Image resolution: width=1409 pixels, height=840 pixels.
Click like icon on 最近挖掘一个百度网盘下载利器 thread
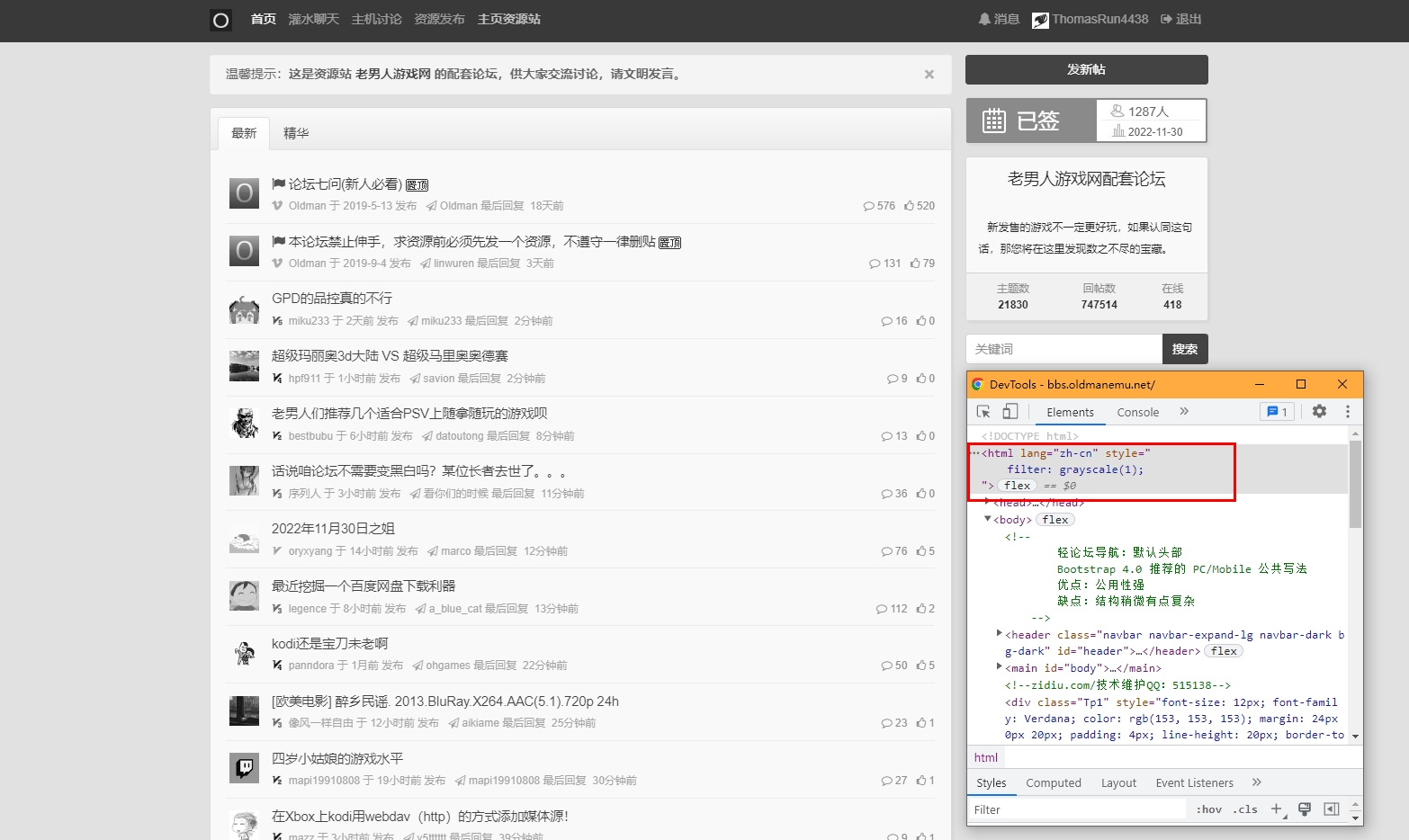(921, 609)
